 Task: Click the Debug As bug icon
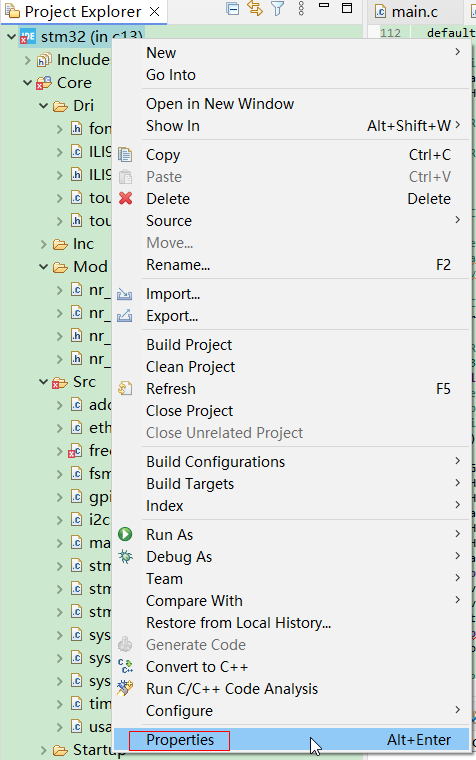point(126,556)
